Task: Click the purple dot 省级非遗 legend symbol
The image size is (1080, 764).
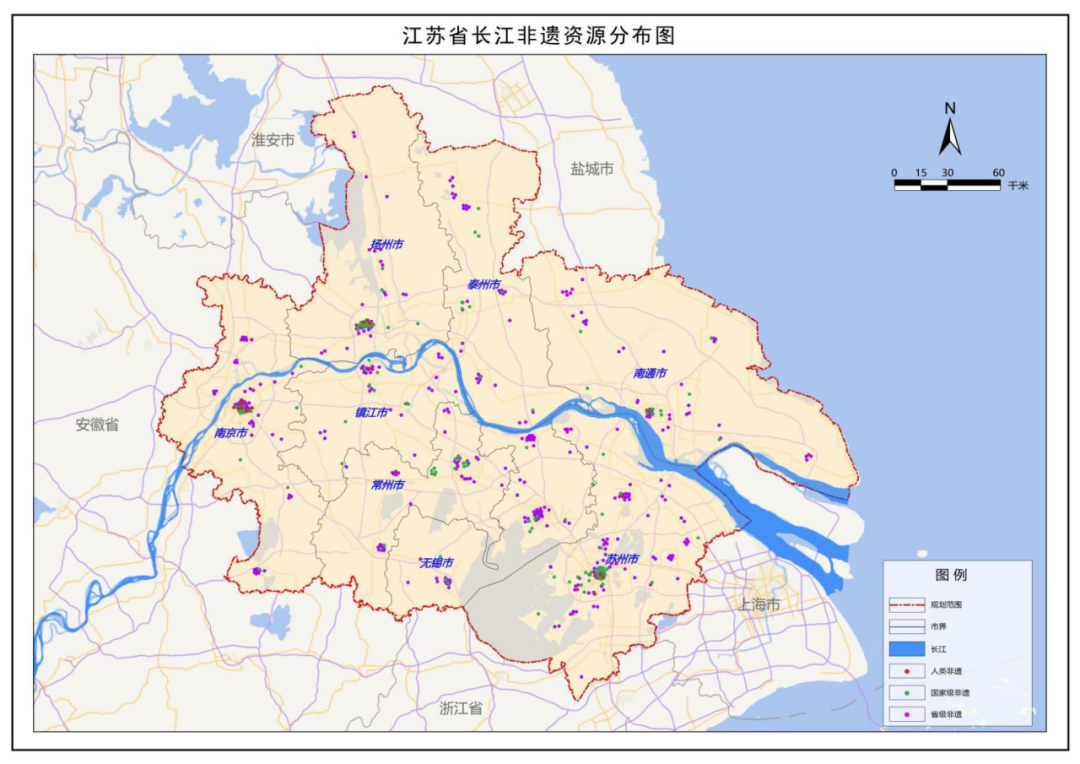Action: [906, 714]
